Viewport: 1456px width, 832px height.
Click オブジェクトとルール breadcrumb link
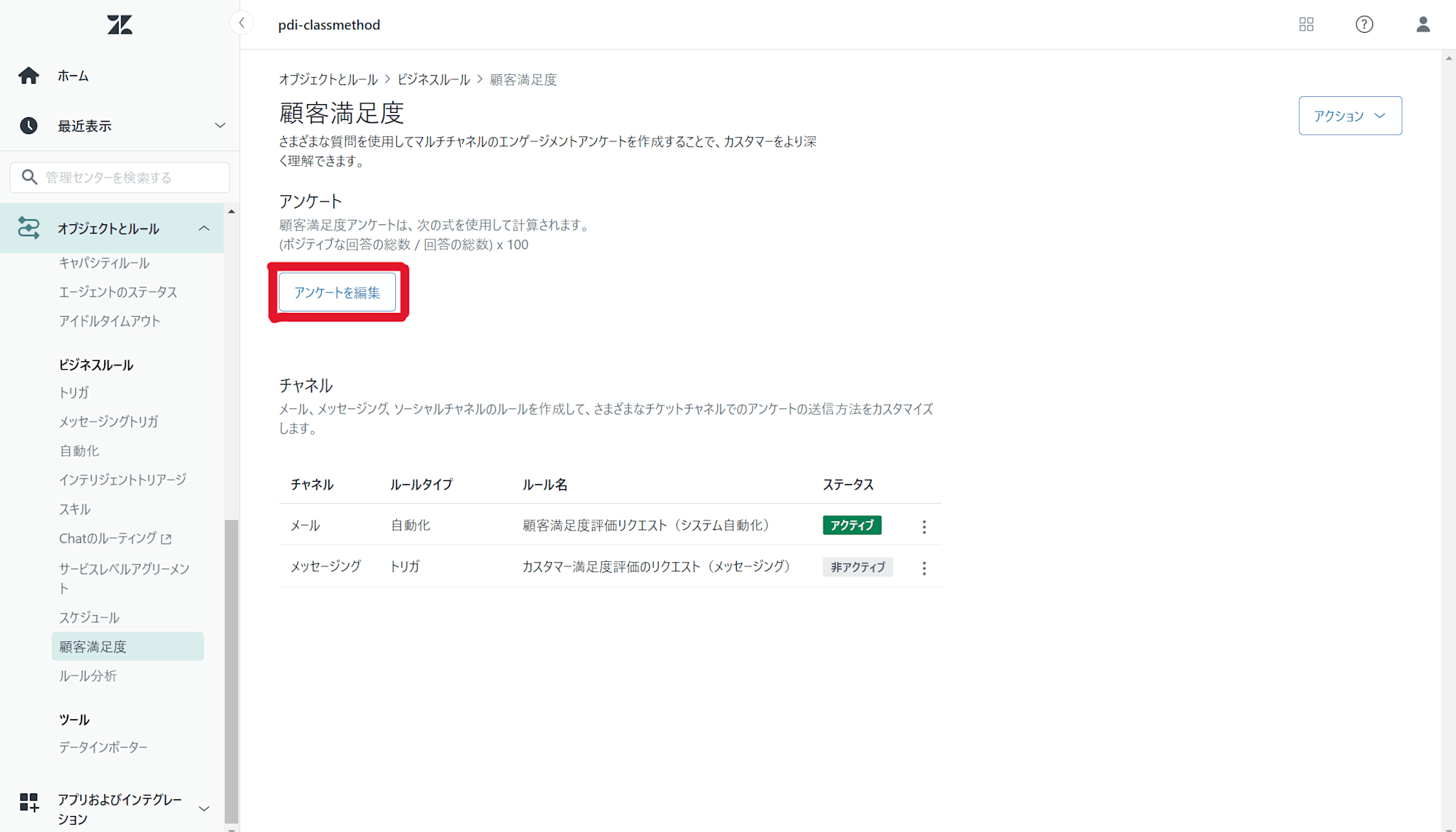(328, 79)
